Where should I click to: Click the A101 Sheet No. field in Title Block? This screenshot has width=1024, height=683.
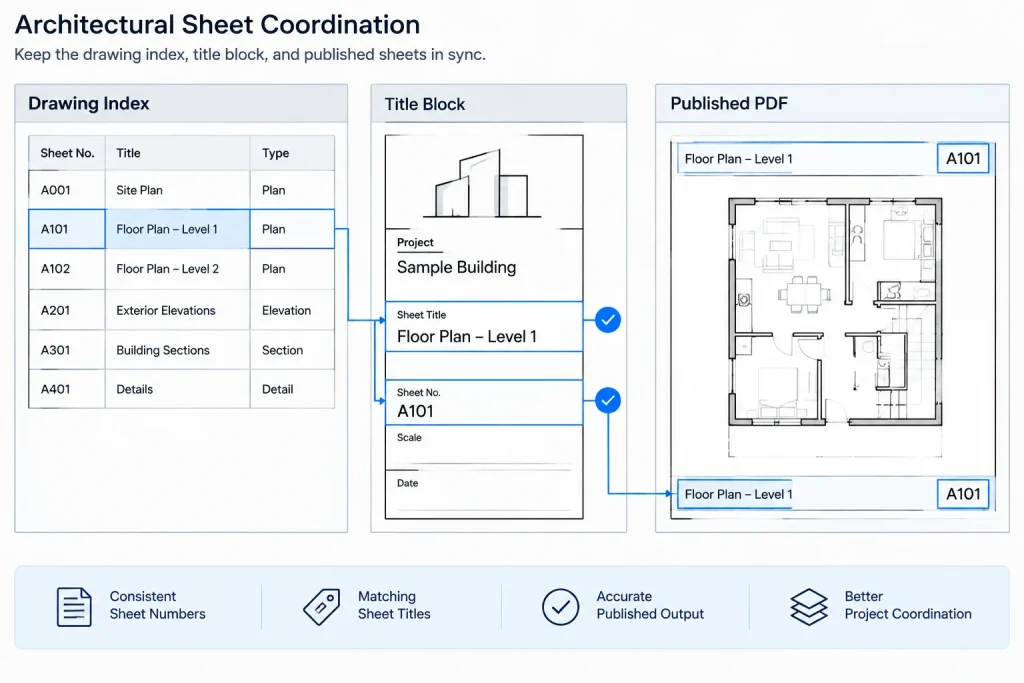click(484, 403)
